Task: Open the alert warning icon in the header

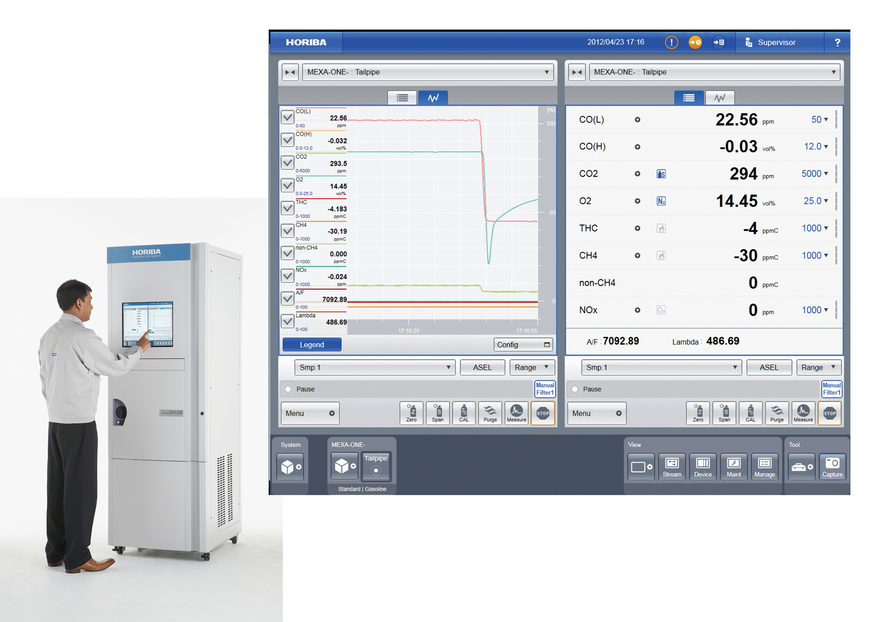Action: (x=671, y=42)
